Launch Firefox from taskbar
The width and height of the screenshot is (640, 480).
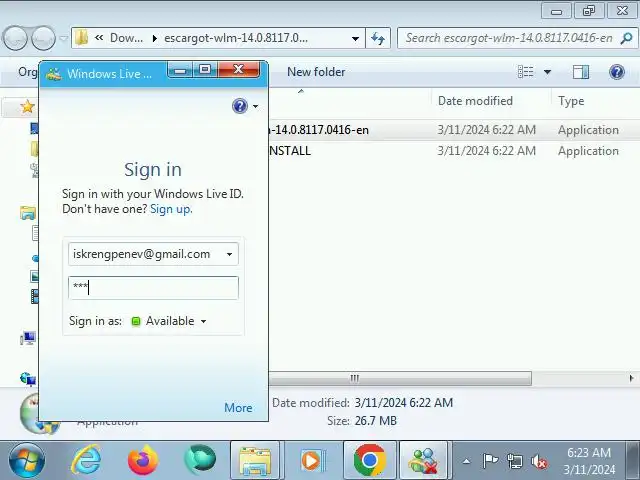143,460
